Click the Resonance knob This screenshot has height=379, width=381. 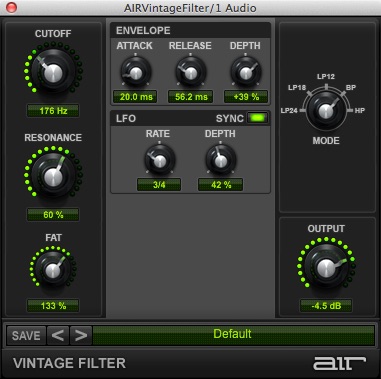[x=53, y=175]
